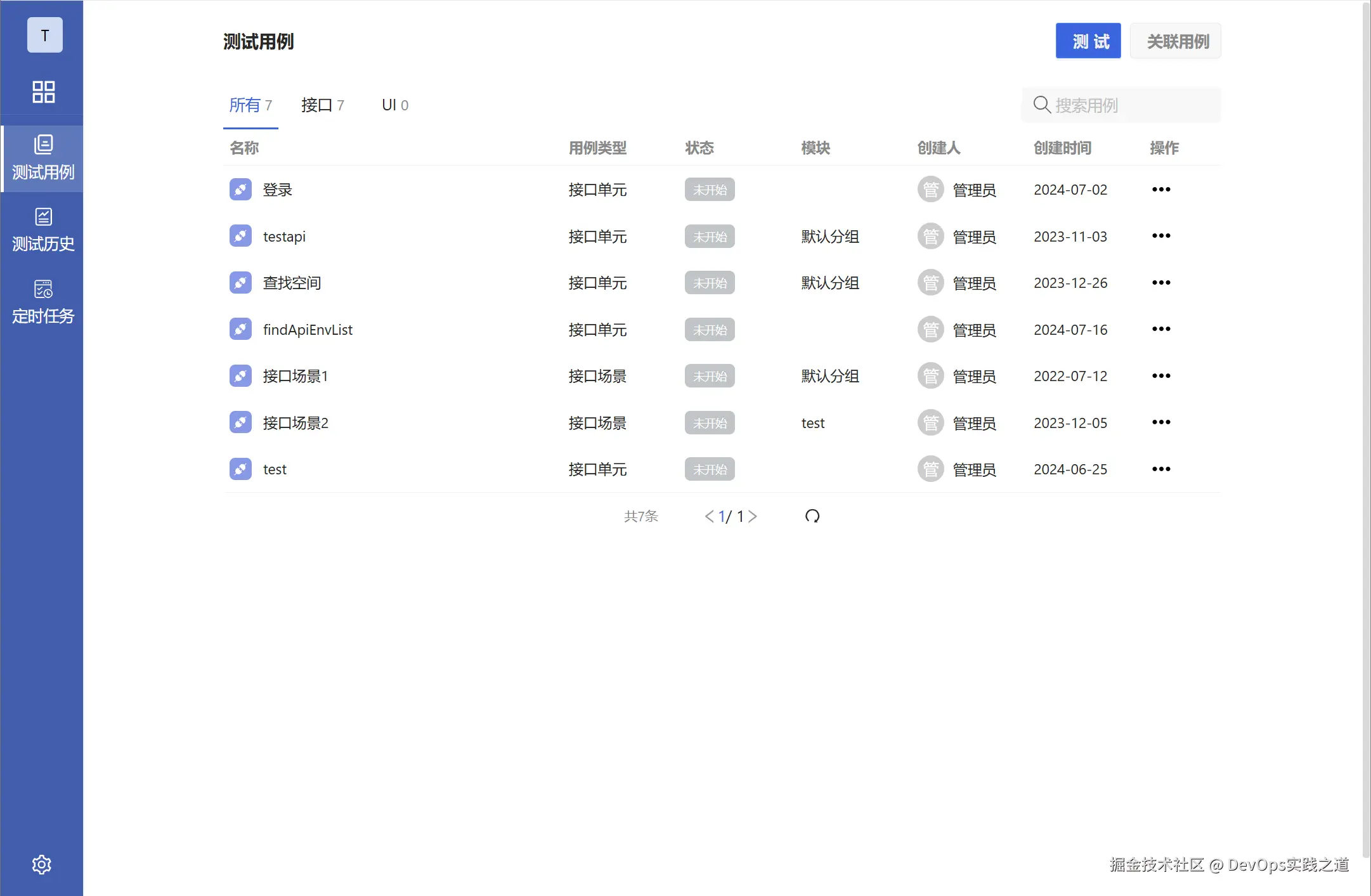Open the dashboard grid icon in sidebar
Viewport: 1371px width, 896px height.
pyautogui.click(x=43, y=92)
